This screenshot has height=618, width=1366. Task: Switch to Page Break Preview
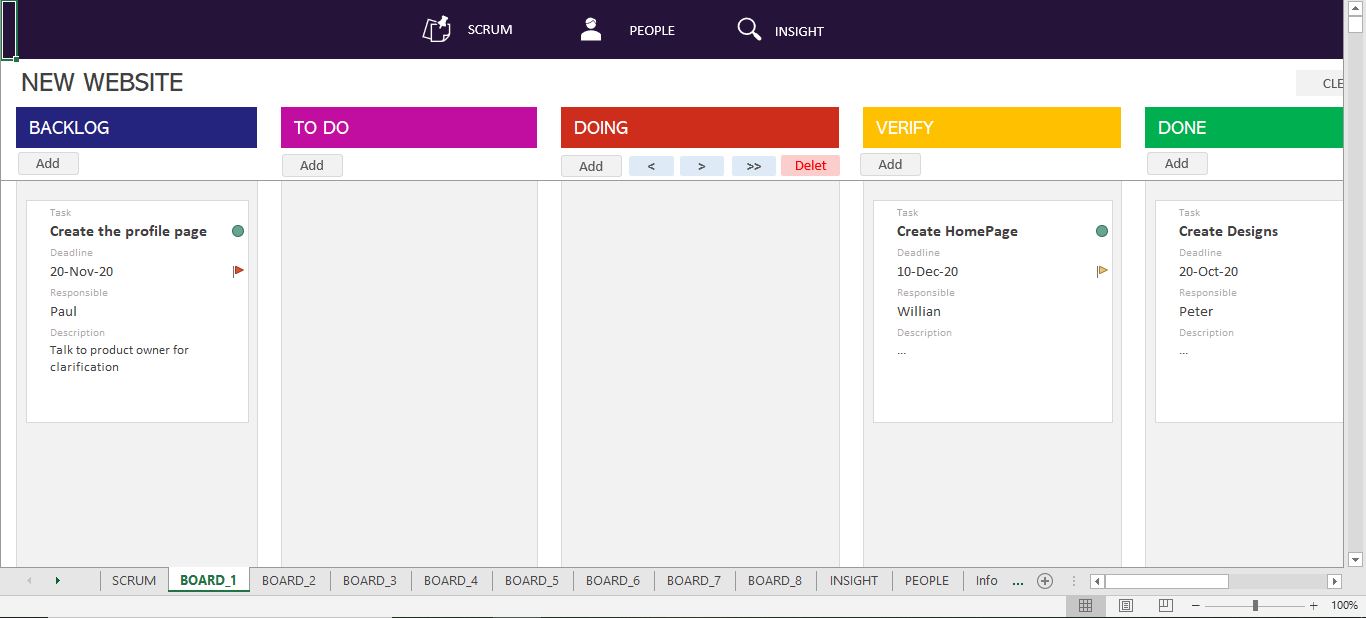pos(1165,606)
